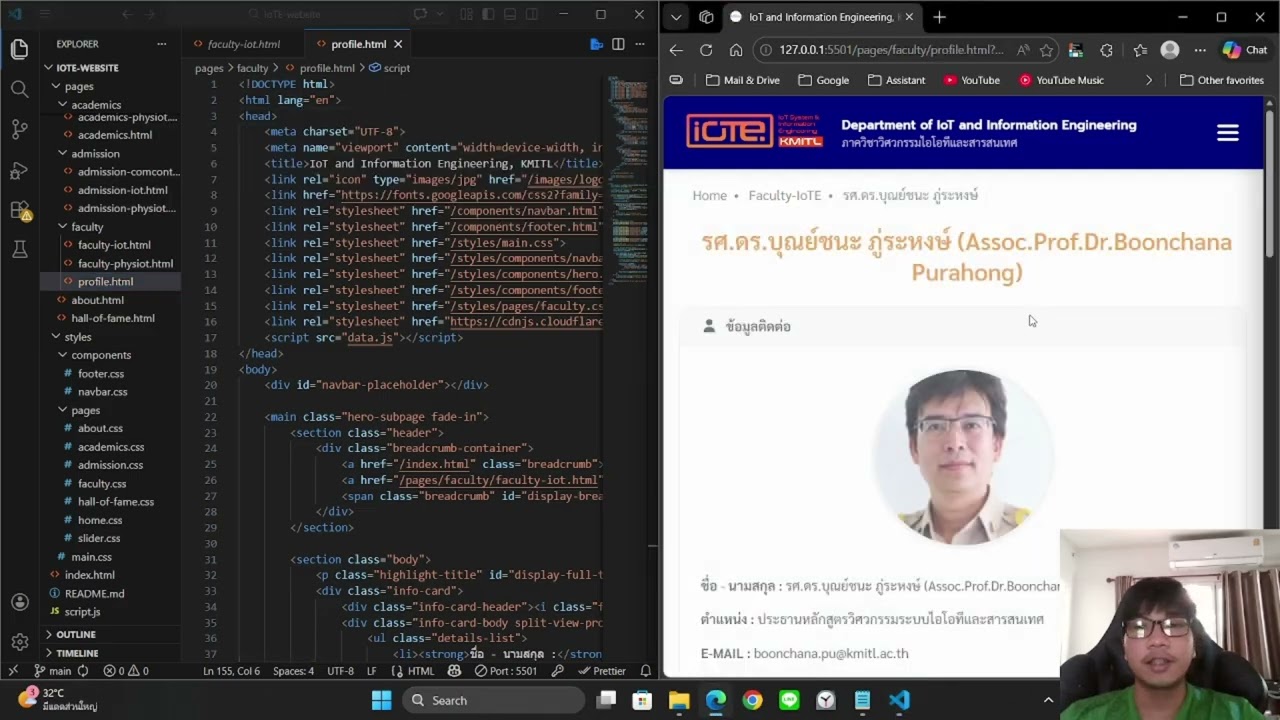Click the 'script' breadcrumb in editor

[390, 68]
